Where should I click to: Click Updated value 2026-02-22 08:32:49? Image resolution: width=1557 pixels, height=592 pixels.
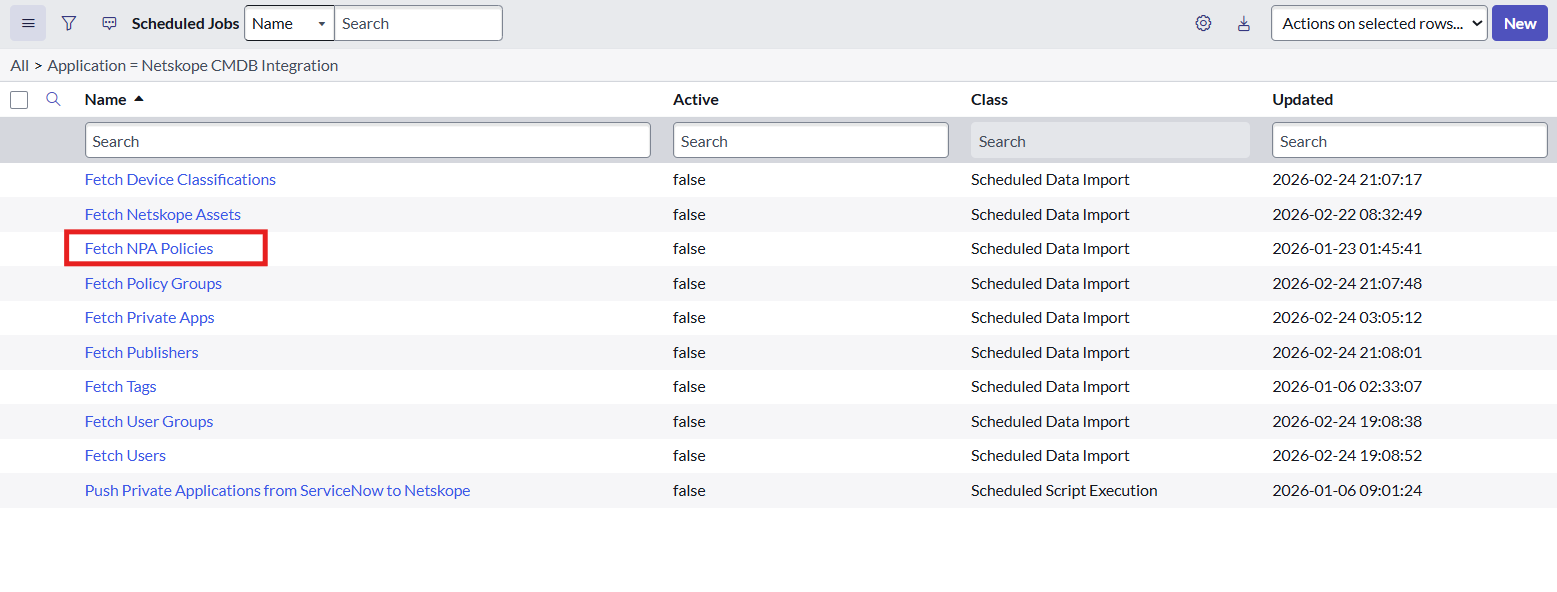tap(1347, 214)
